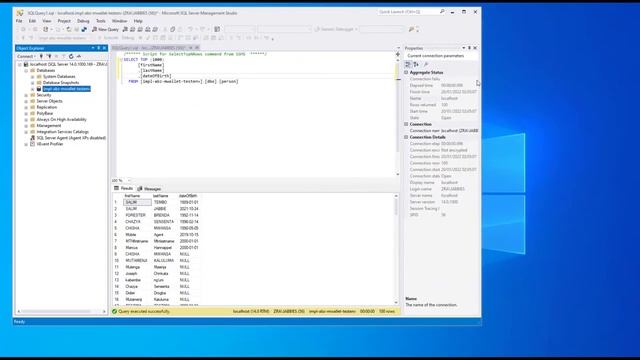
Task: Select the highlighted impl-abc-mwallet database
Action: click(x=67, y=89)
